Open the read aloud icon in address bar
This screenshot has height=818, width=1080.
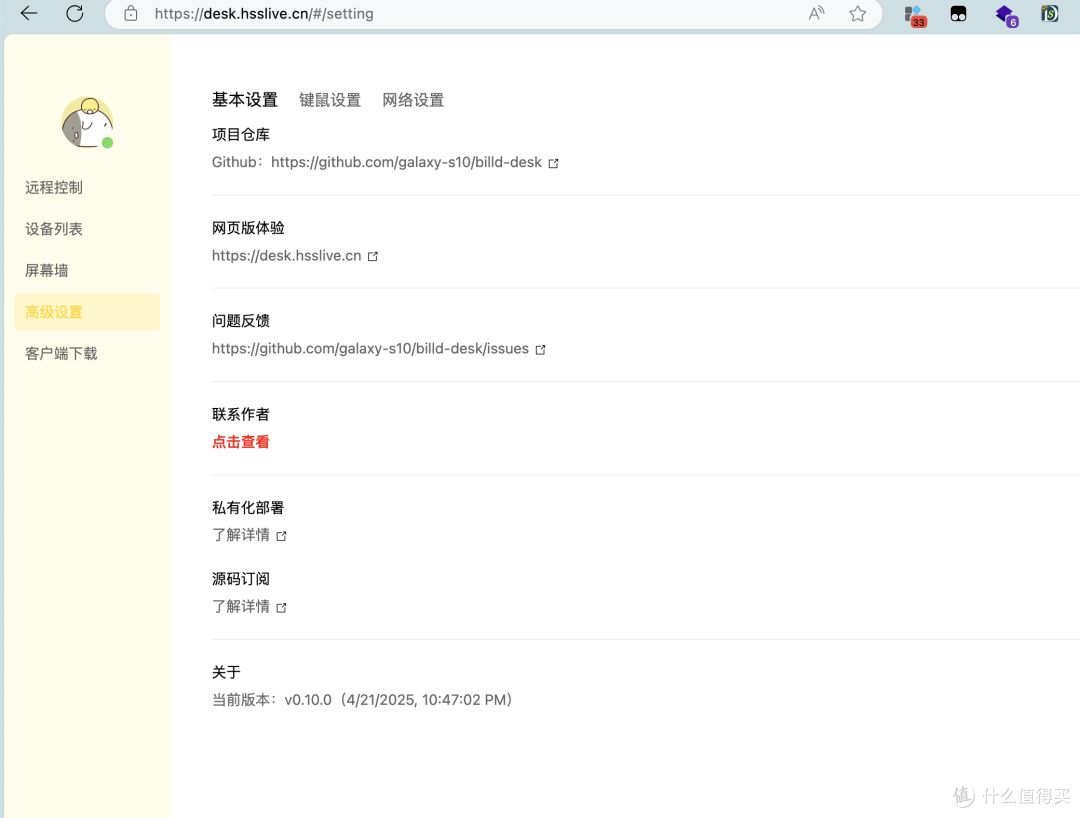[816, 13]
